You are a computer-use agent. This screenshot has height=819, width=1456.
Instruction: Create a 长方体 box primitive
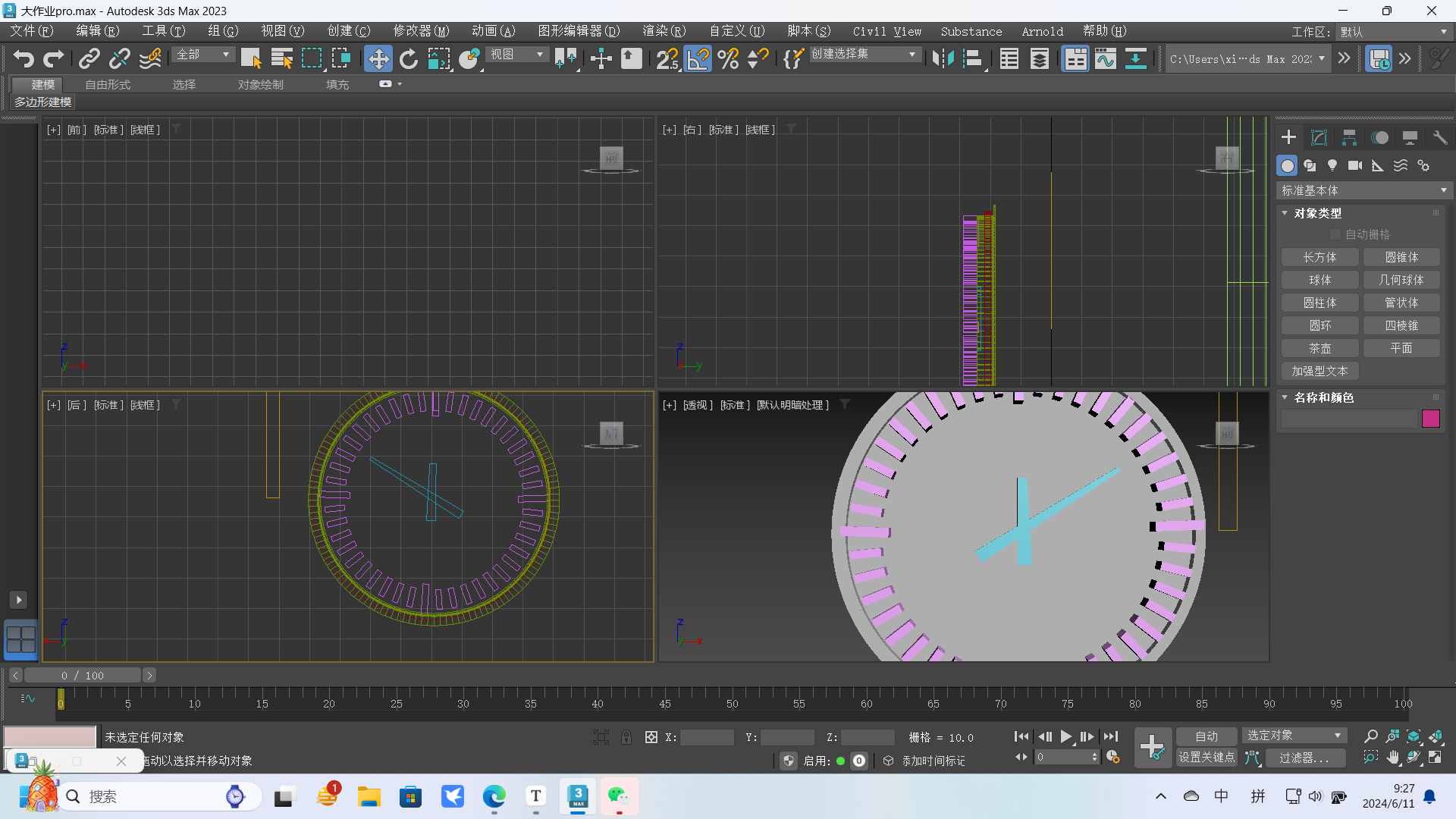click(x=1319, y=257)
